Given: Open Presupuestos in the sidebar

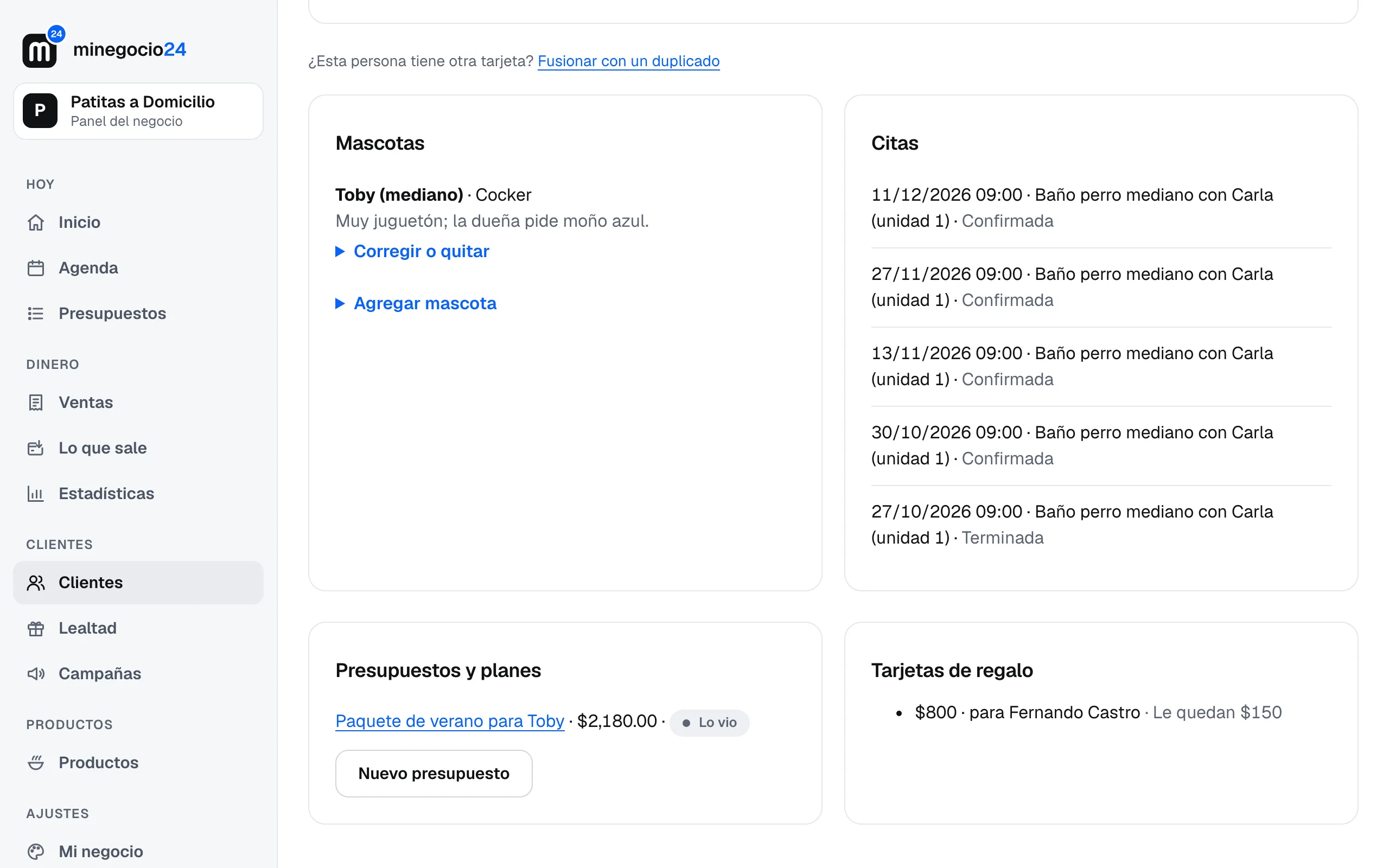Looking at the screenshot, I should point(138,314).
